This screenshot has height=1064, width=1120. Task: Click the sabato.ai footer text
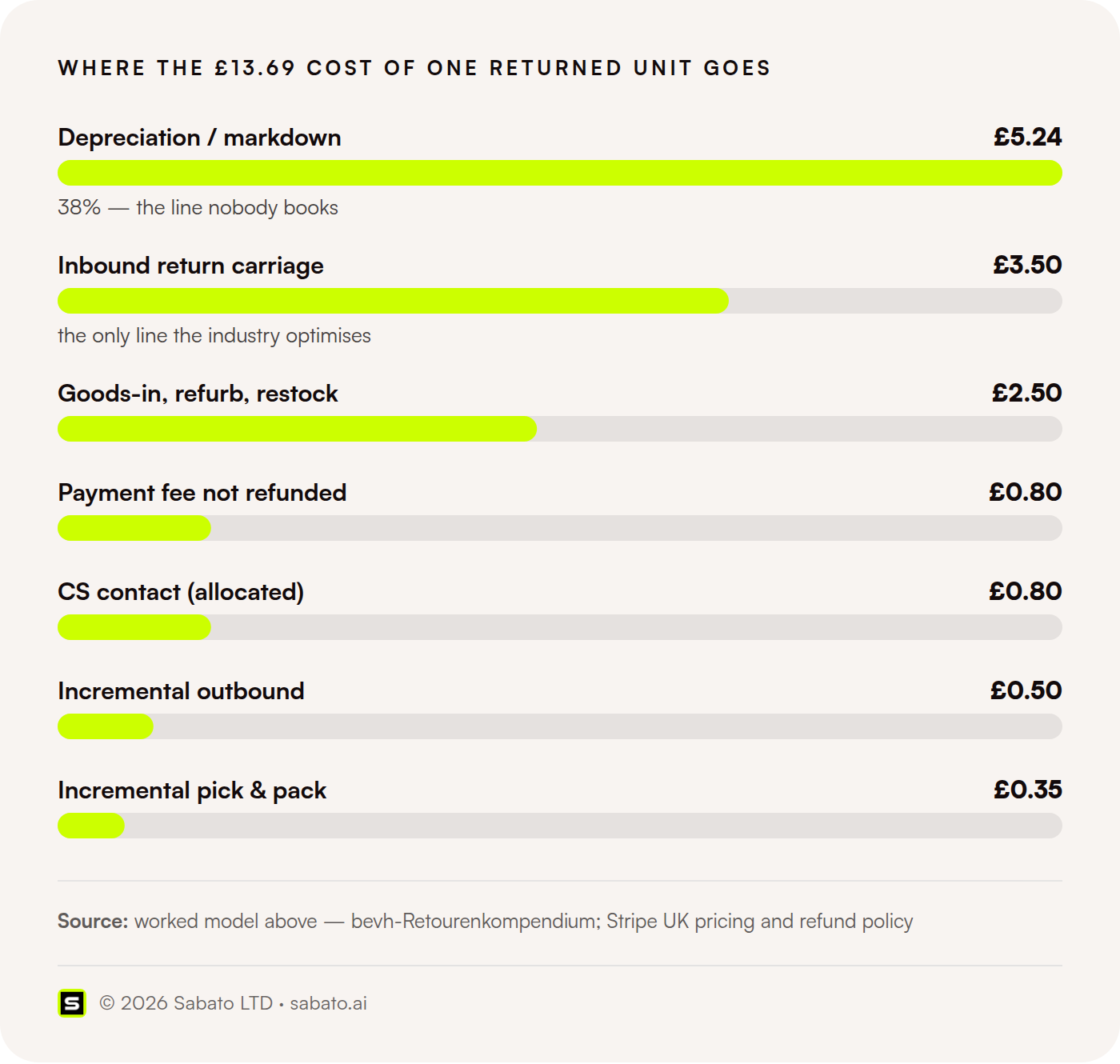coord(328,1003)
